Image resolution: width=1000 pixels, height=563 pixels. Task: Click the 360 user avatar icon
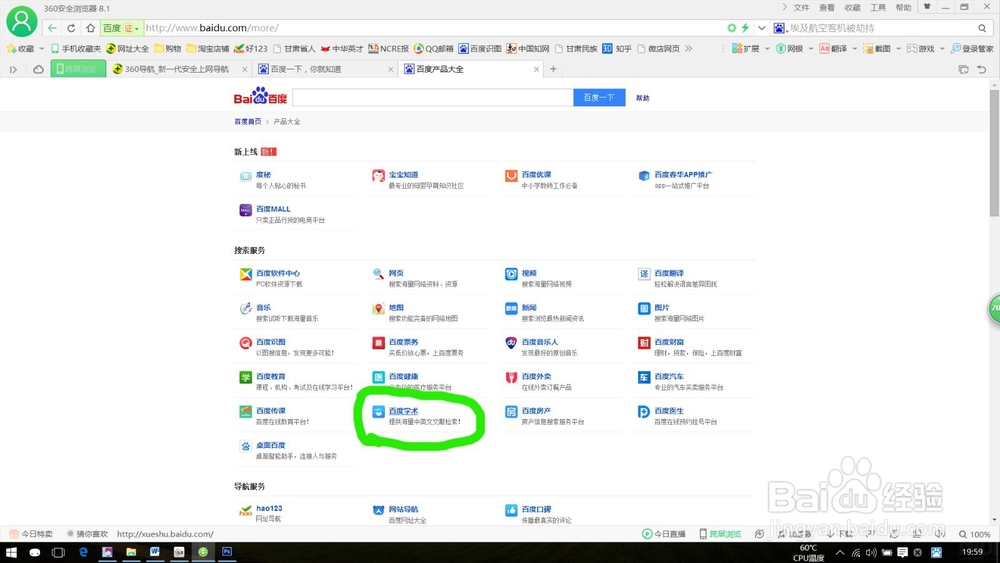pos(22,20)
